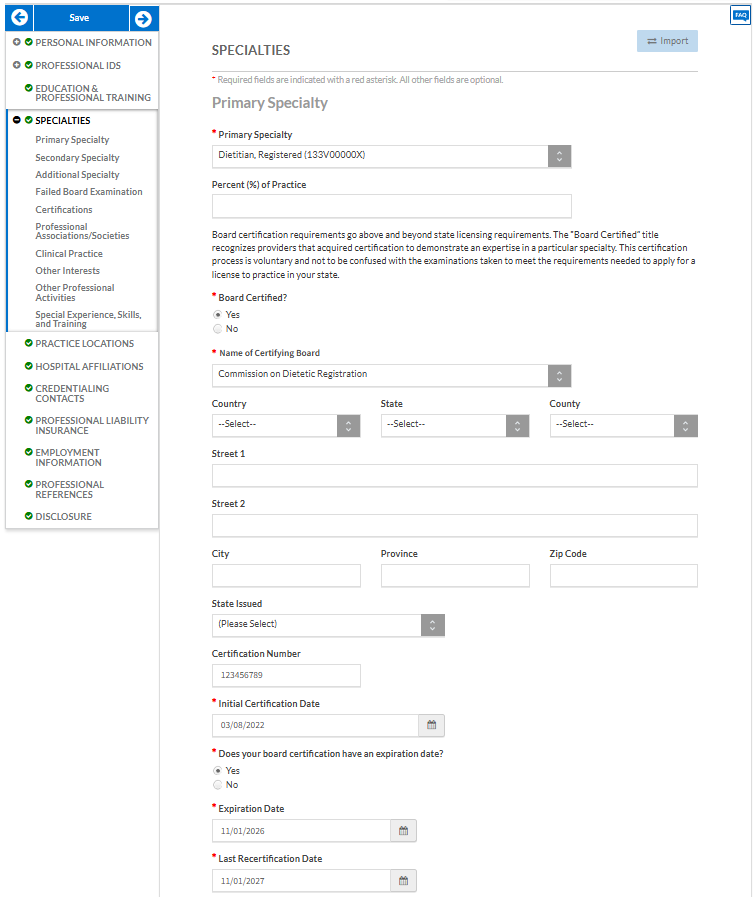Click the Certification Number field

[286, 676]
